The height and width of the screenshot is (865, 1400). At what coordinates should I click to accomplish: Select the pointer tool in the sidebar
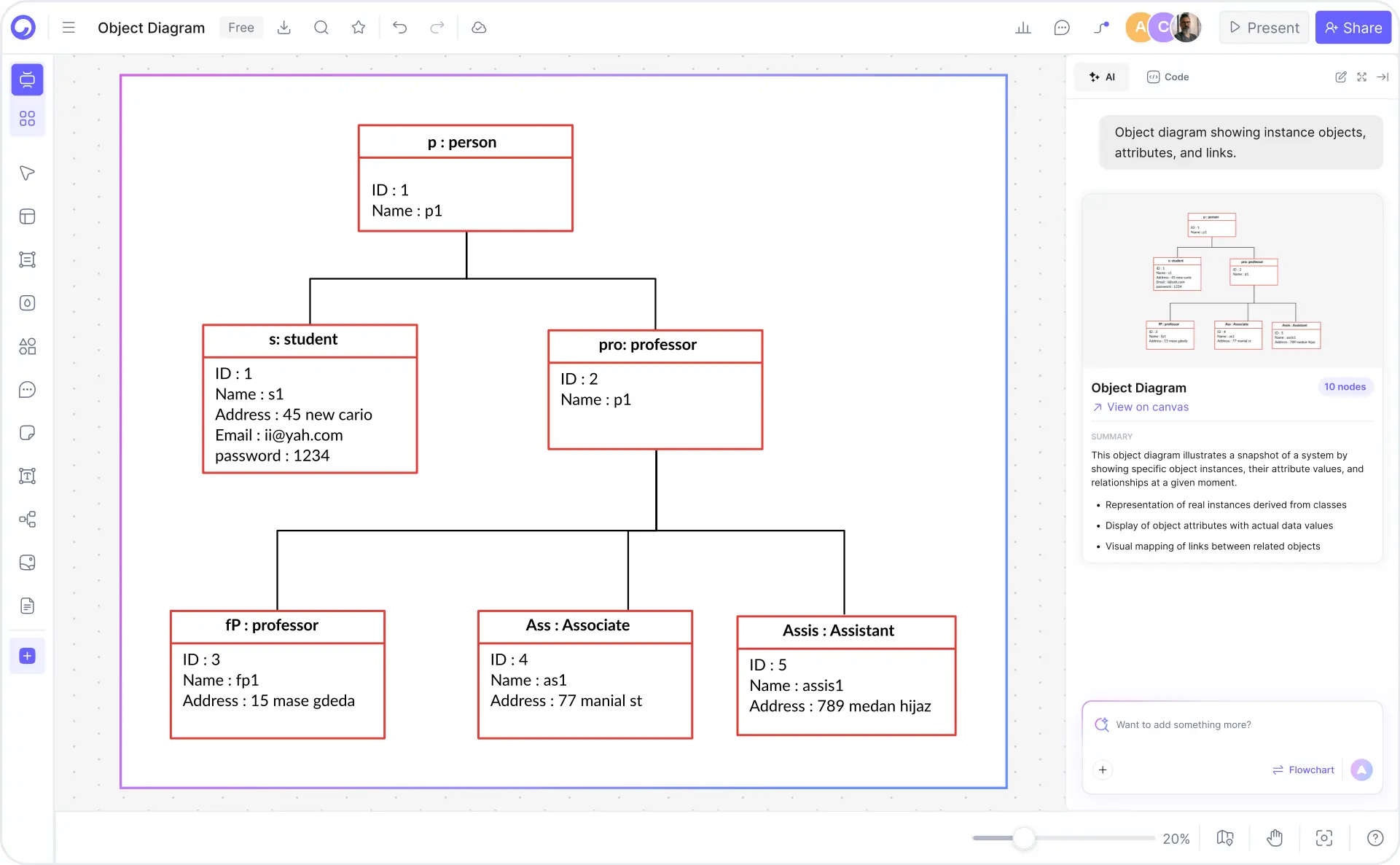coord(27,173)
